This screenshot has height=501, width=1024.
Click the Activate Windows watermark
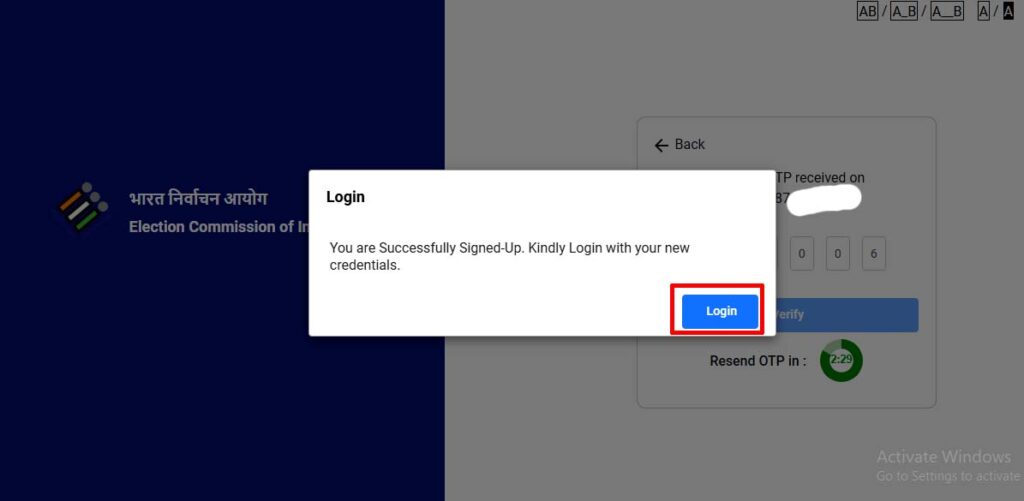pos(943,457)
